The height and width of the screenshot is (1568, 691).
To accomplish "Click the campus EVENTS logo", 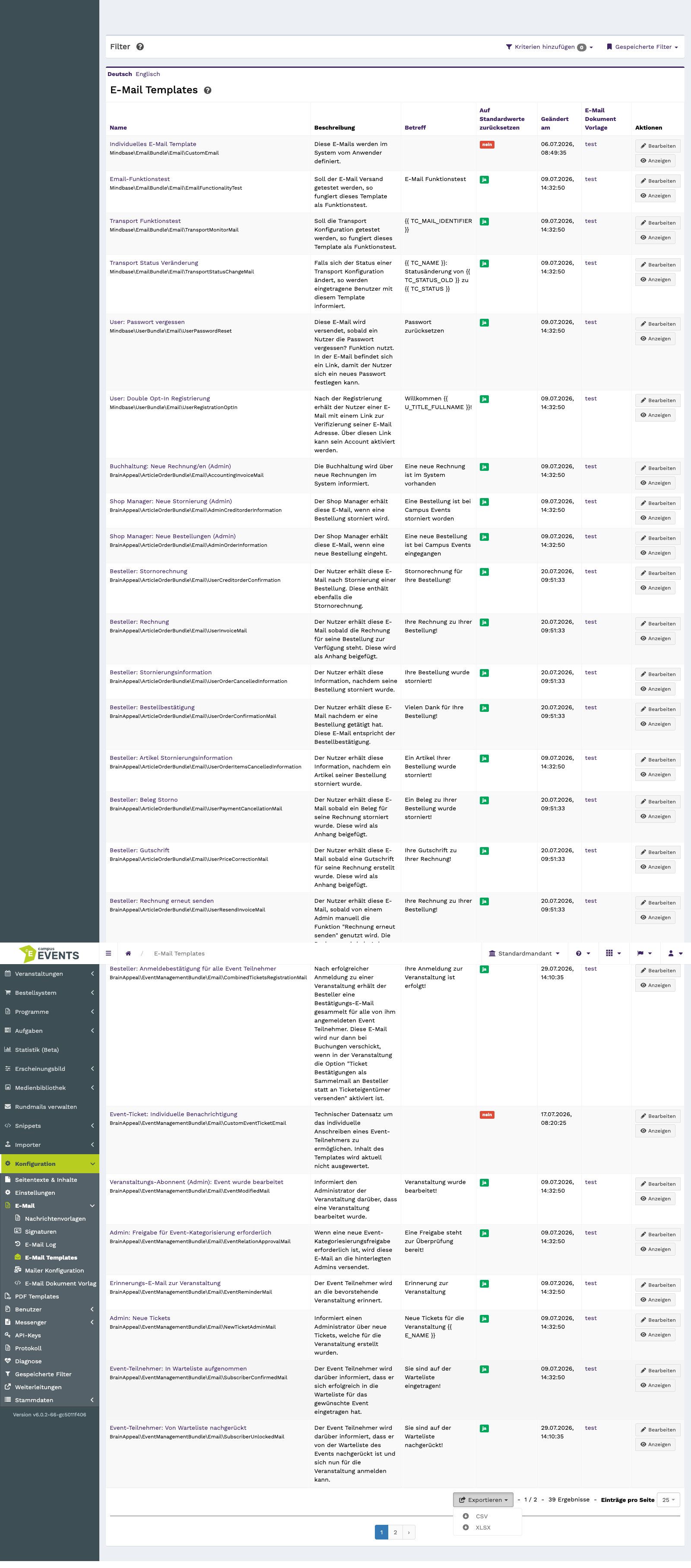I will [x=49, y=954].
